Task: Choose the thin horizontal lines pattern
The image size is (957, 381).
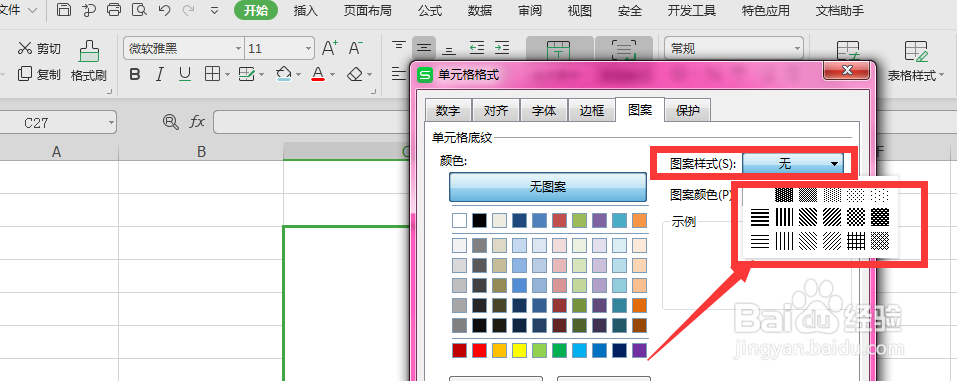Action: click(x=760, y=241)
